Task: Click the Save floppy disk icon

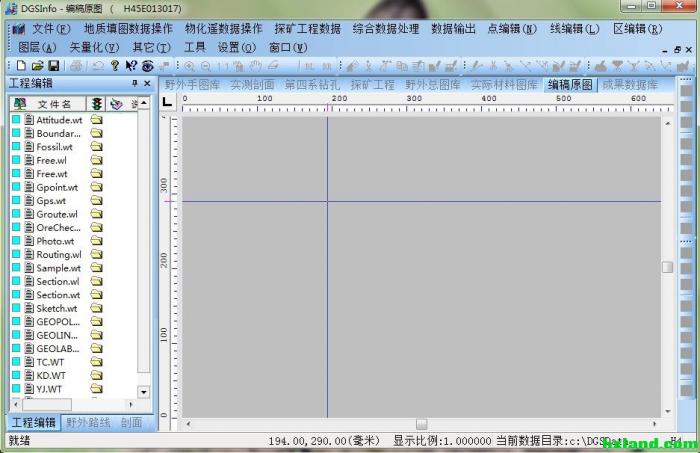Action: click(x=53, y=66)
